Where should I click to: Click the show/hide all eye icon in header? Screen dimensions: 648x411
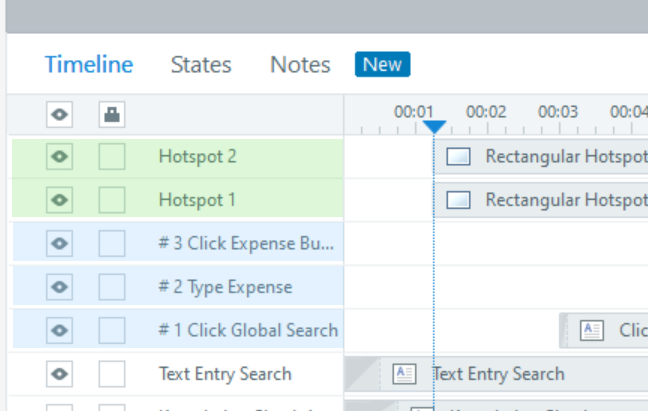tap(60, 115)
